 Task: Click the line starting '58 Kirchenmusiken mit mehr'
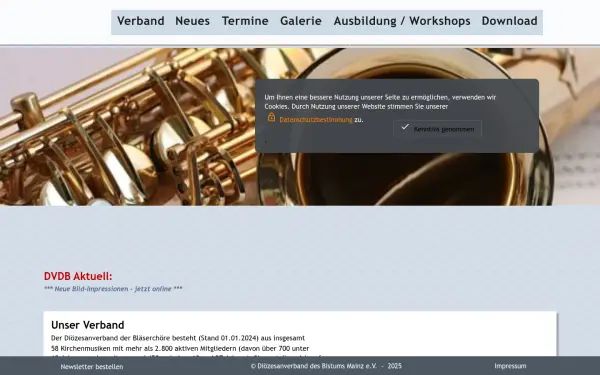tap(180, 349)
